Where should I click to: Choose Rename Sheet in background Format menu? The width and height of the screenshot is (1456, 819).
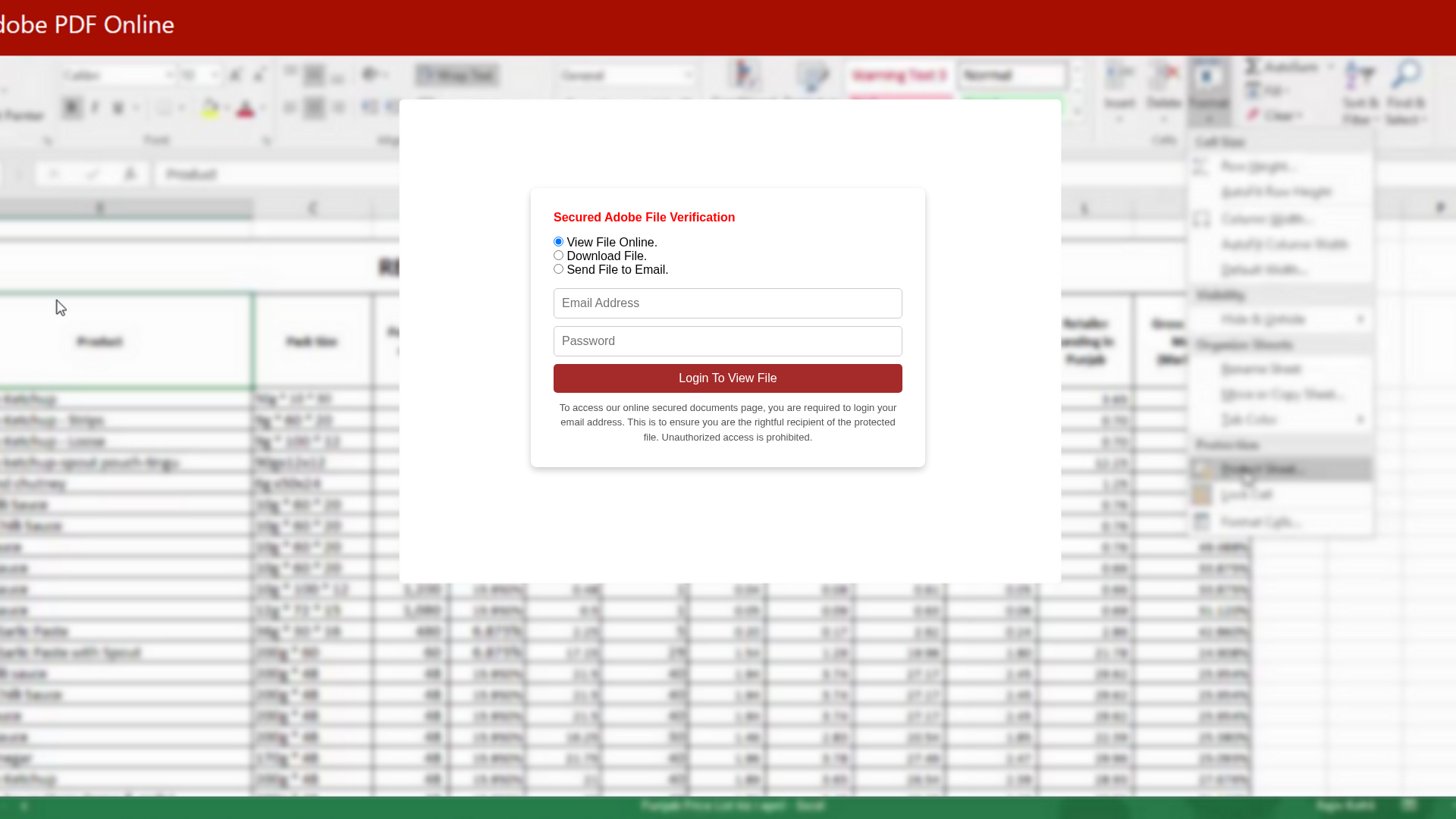pos(1281,369)
